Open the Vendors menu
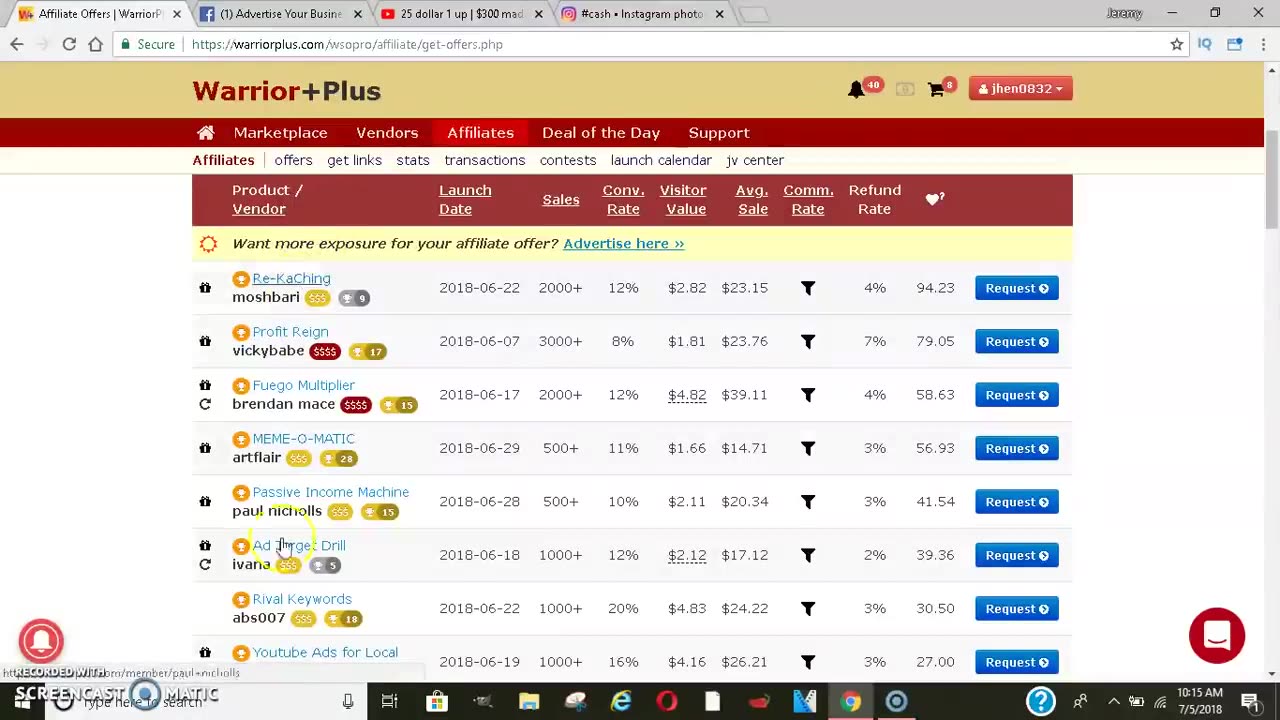Image resolution: width=1280 pixels, height=720 pixels. (387, 133)
